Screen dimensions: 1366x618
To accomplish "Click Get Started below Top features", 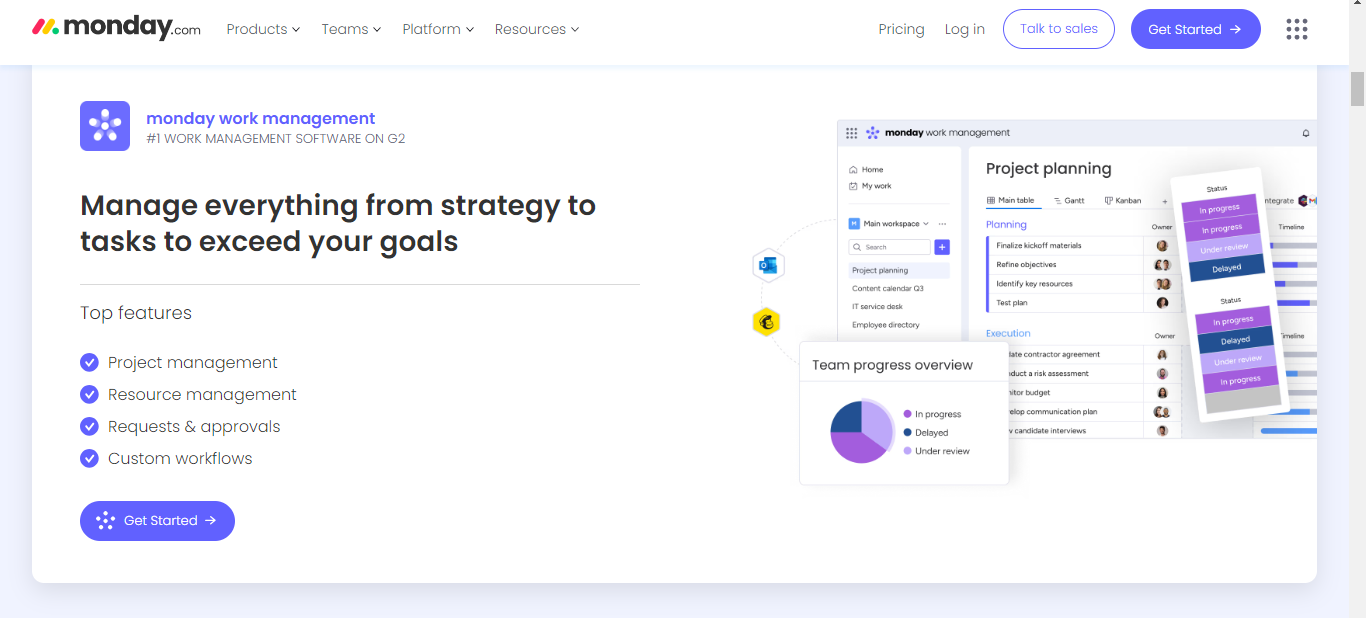I will coord(157,521).
